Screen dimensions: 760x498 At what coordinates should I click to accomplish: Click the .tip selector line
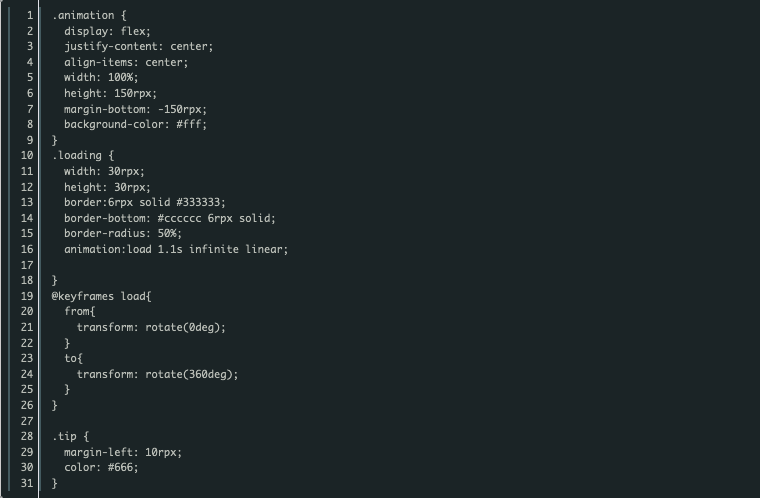click(x=70, y=436)
